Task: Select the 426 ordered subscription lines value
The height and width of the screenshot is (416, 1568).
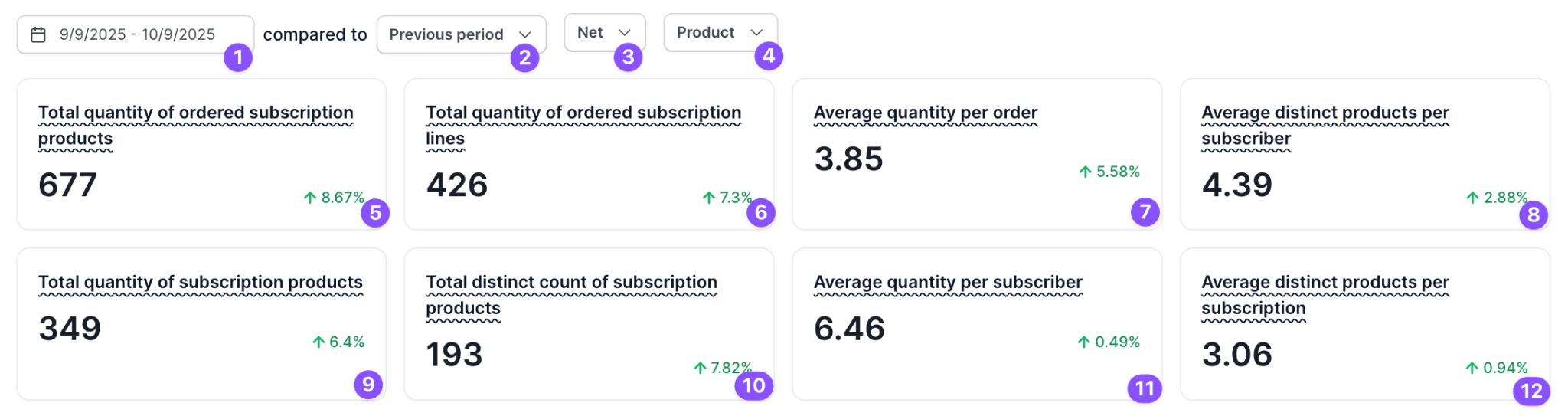Action: tap(457, 185)
